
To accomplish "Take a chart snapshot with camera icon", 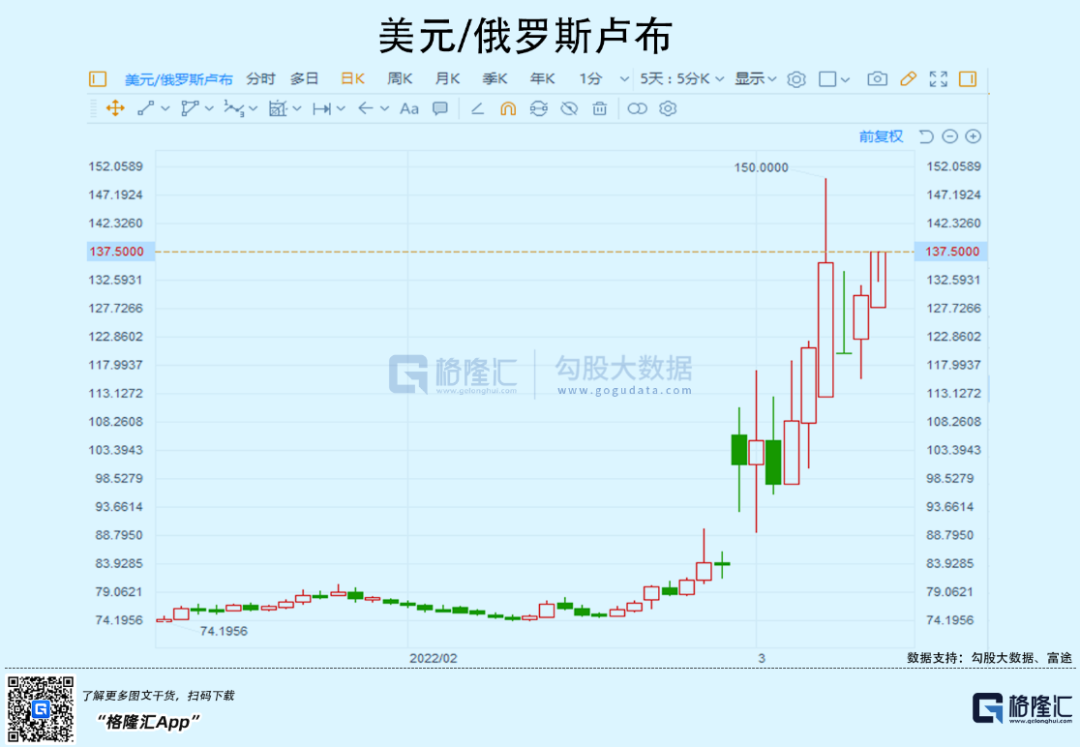I will (877, 79).
